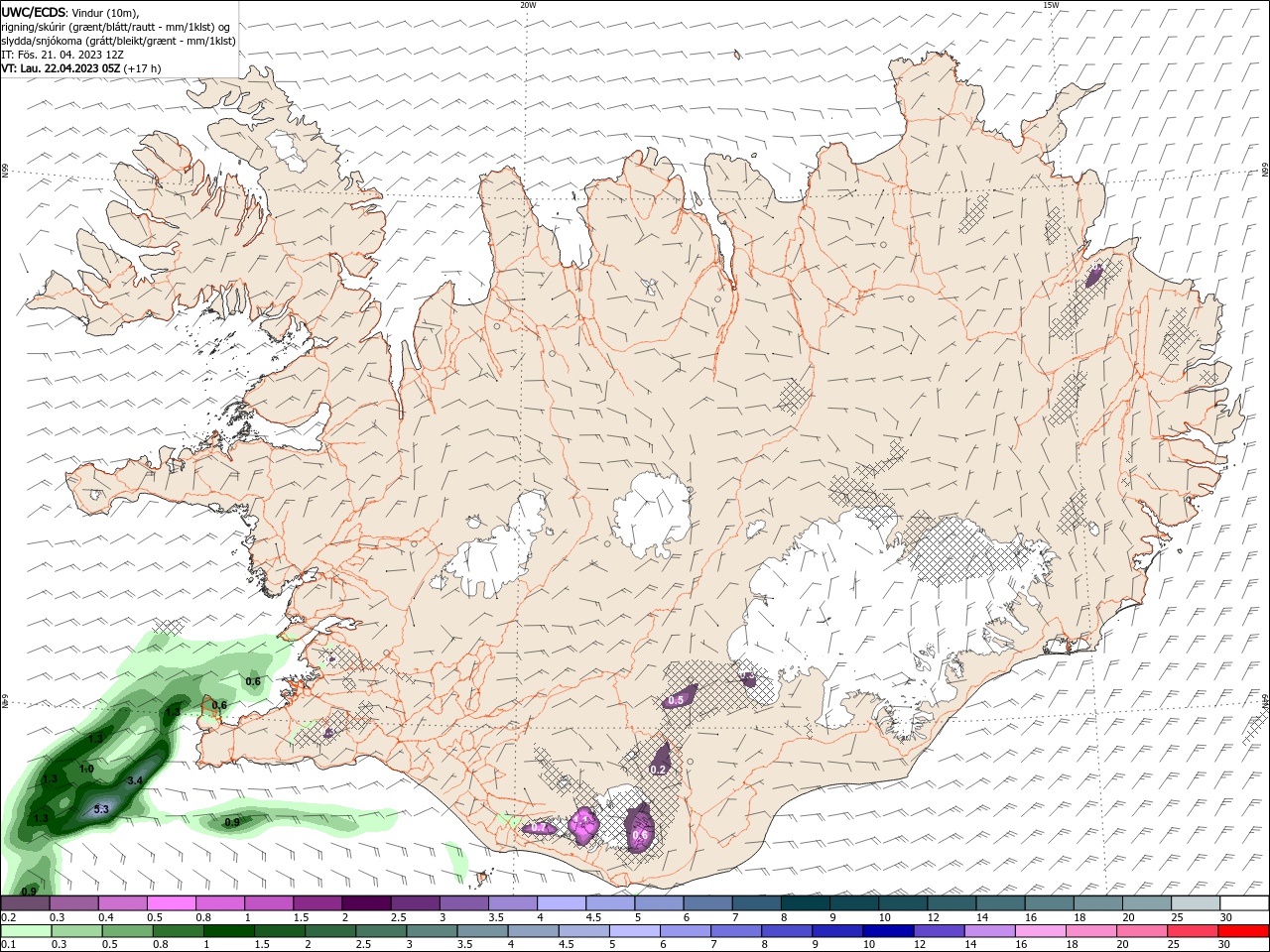The image size is (1270, 952).
Task: Click the 5.3 rainfall value label
Action: (101, 810)
